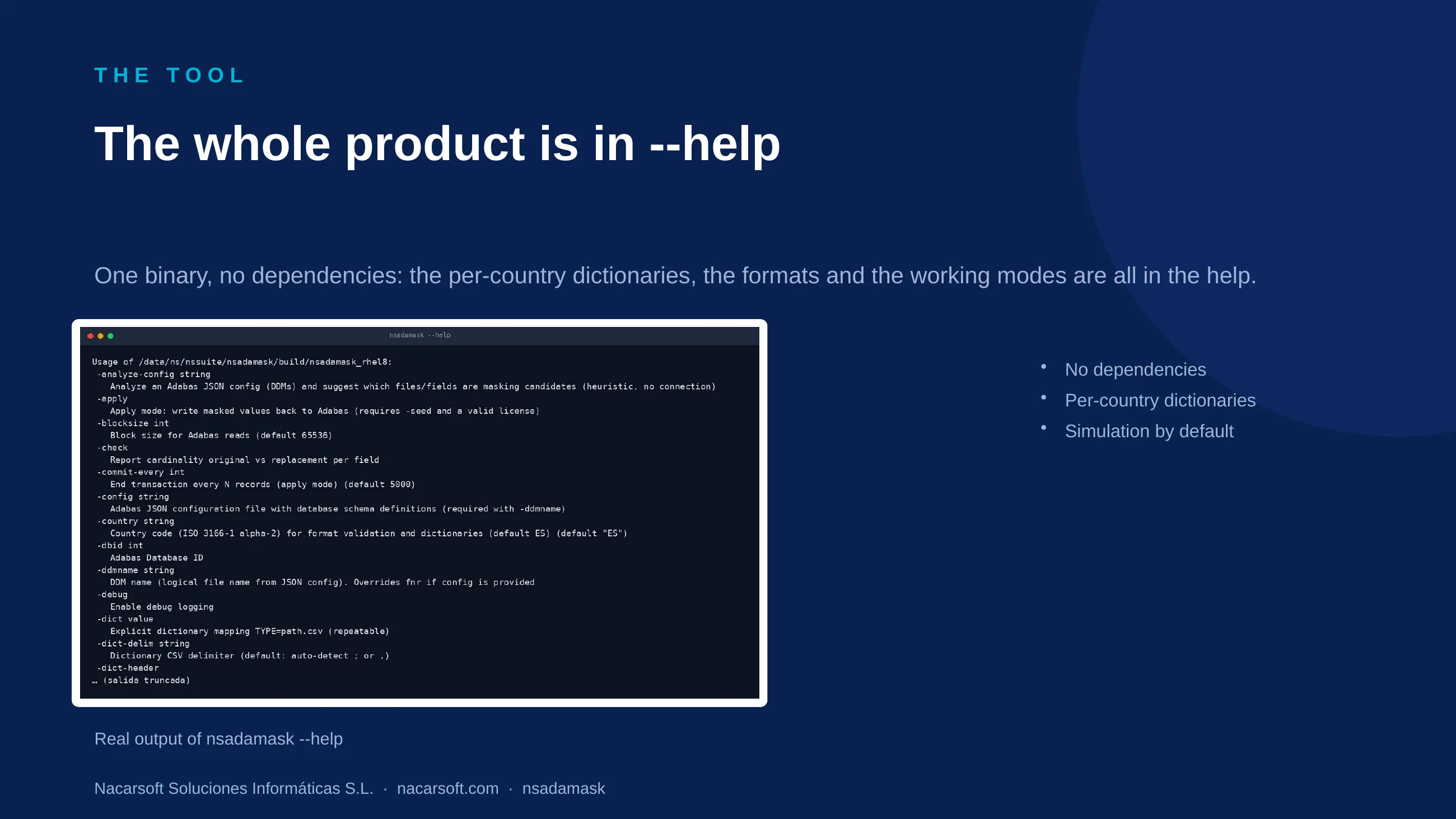Click caption 'Real output of nsadamask --help'
The height and width of the screenshot is (819, 1456).
pos(218,739)
